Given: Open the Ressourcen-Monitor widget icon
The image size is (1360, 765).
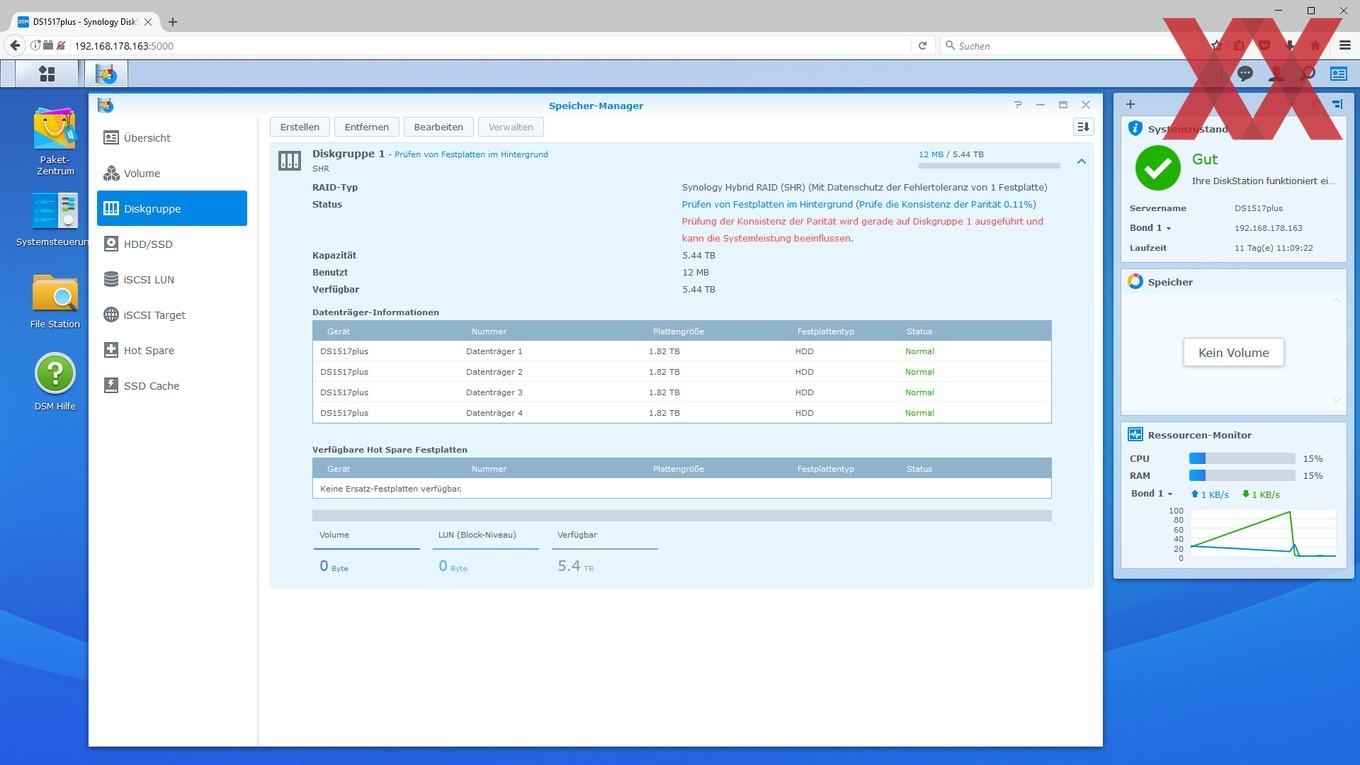Looking at the screenshot, I should (x=1135, y=435).
